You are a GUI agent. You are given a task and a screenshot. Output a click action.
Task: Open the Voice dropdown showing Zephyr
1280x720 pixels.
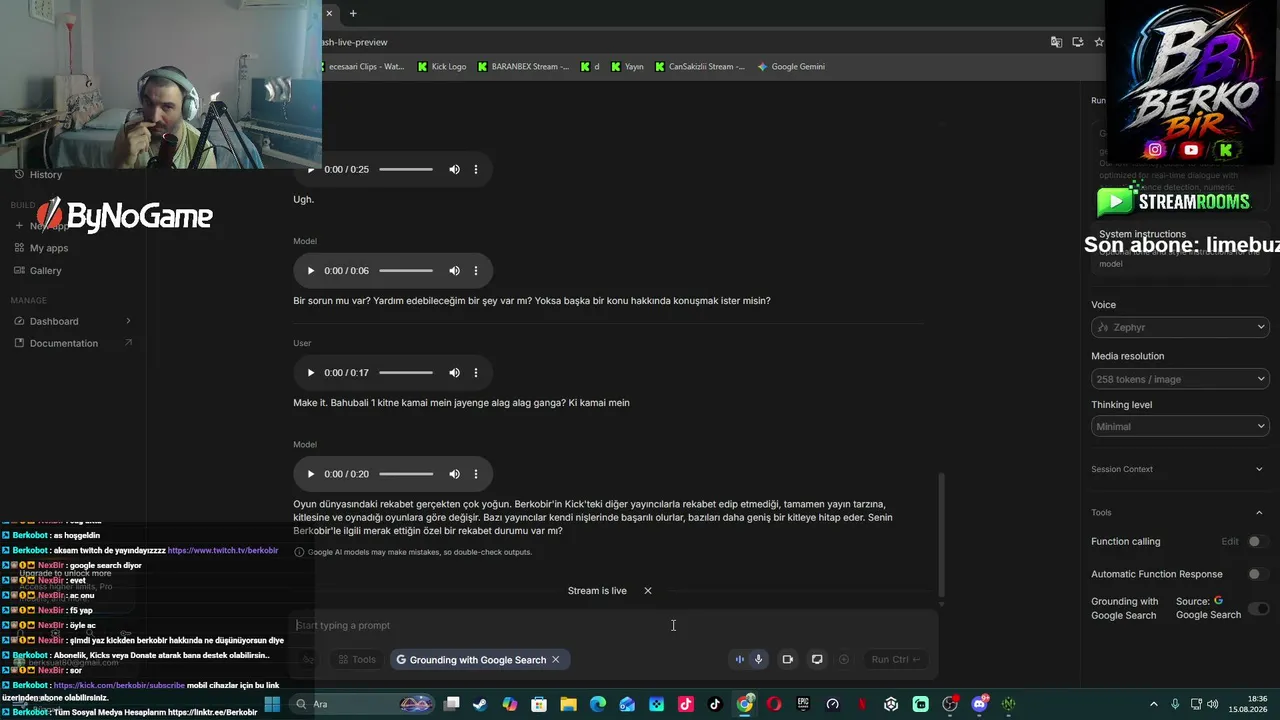(1180, 327)
